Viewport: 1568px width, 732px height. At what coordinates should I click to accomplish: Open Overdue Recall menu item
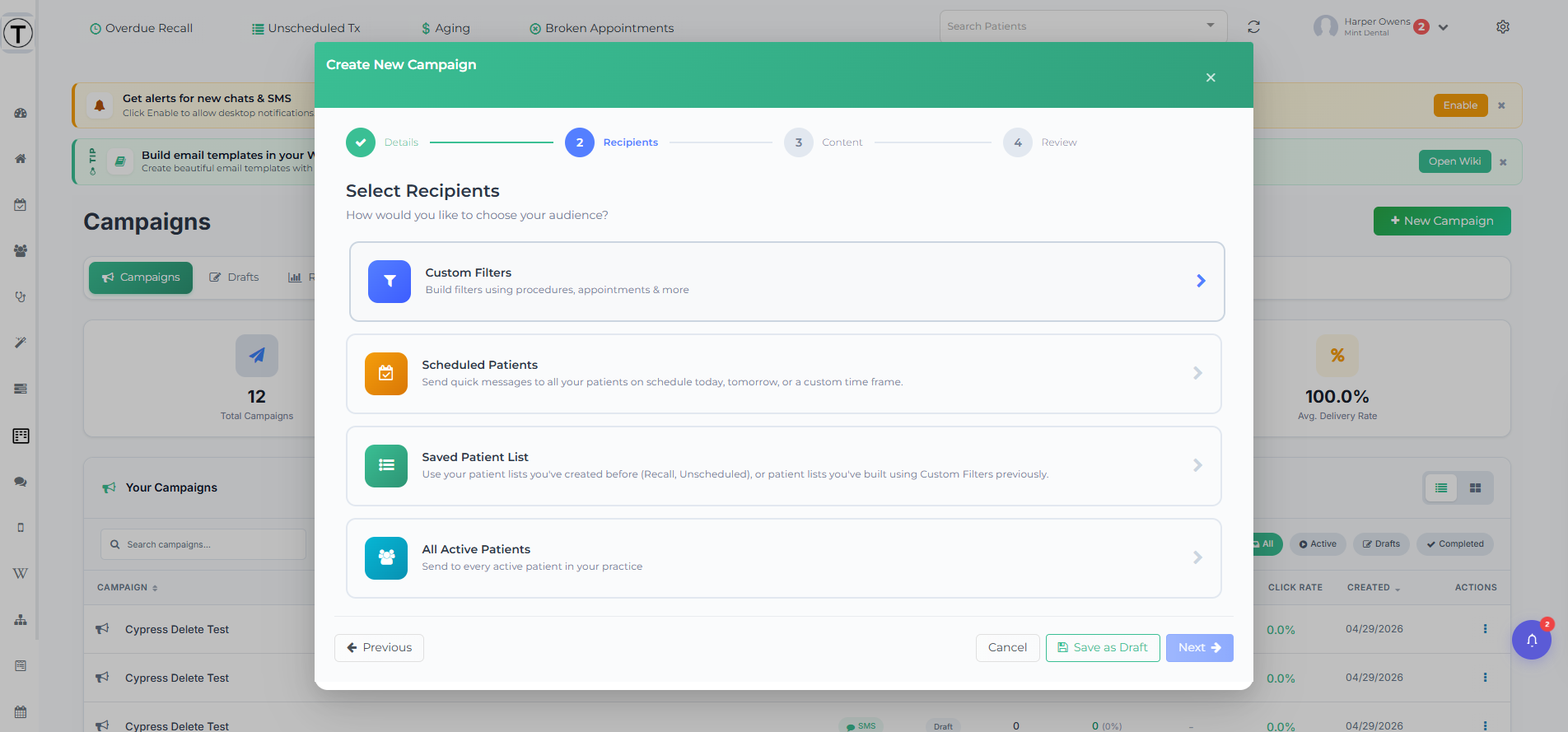pos(141,28)
